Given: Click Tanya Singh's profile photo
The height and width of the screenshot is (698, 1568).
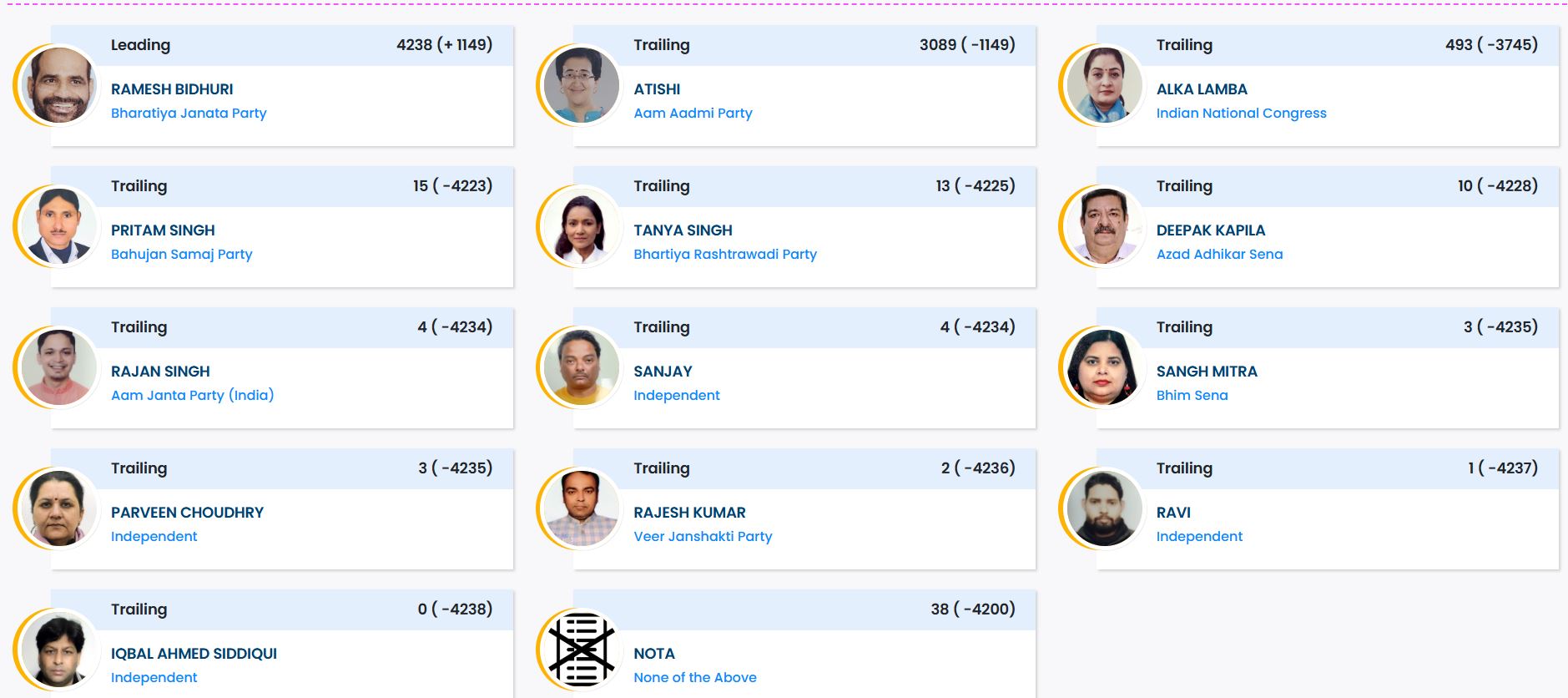Looking at the screenshot, I should [x=581, y=226].
